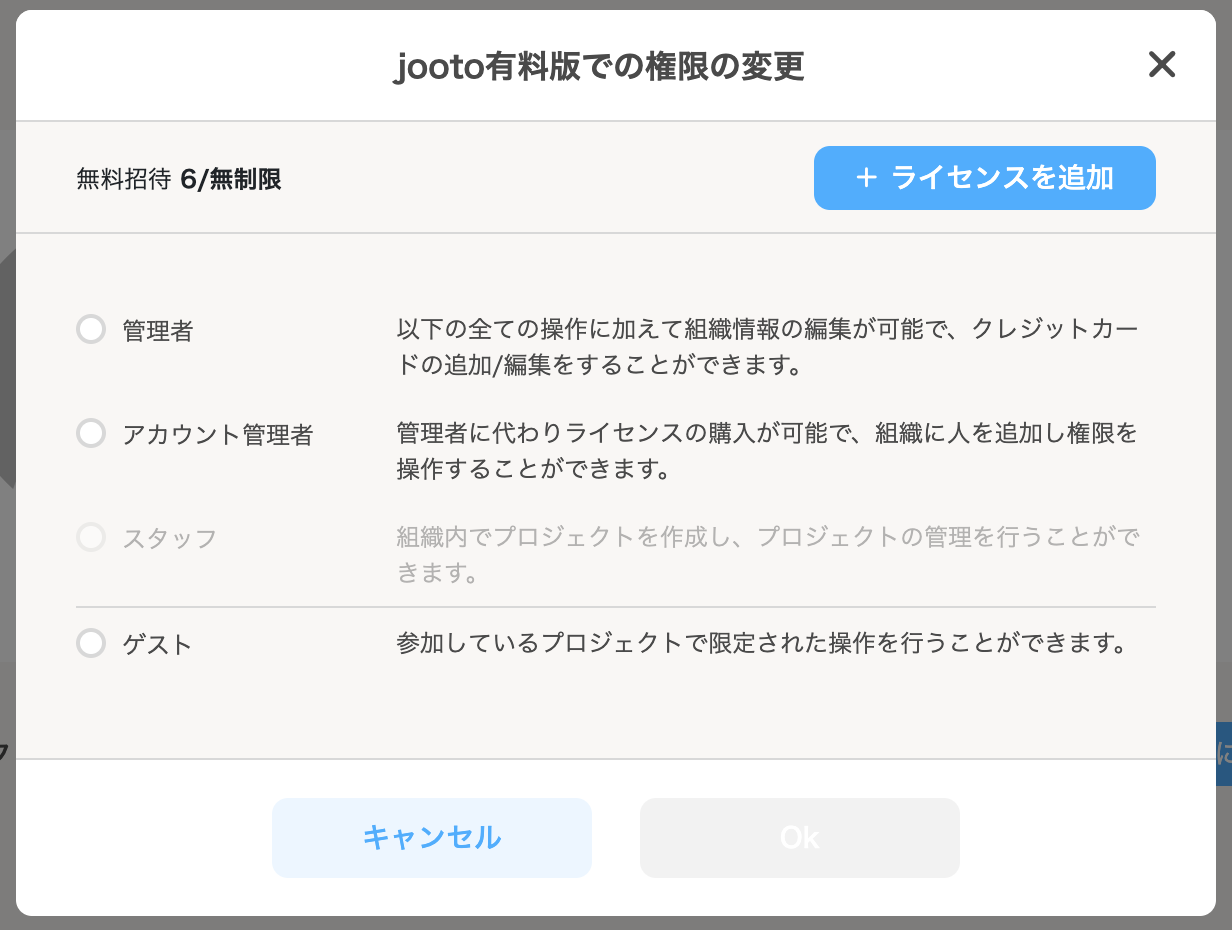
Task: Click the plus icon on the license button
Action: point(866,178)
